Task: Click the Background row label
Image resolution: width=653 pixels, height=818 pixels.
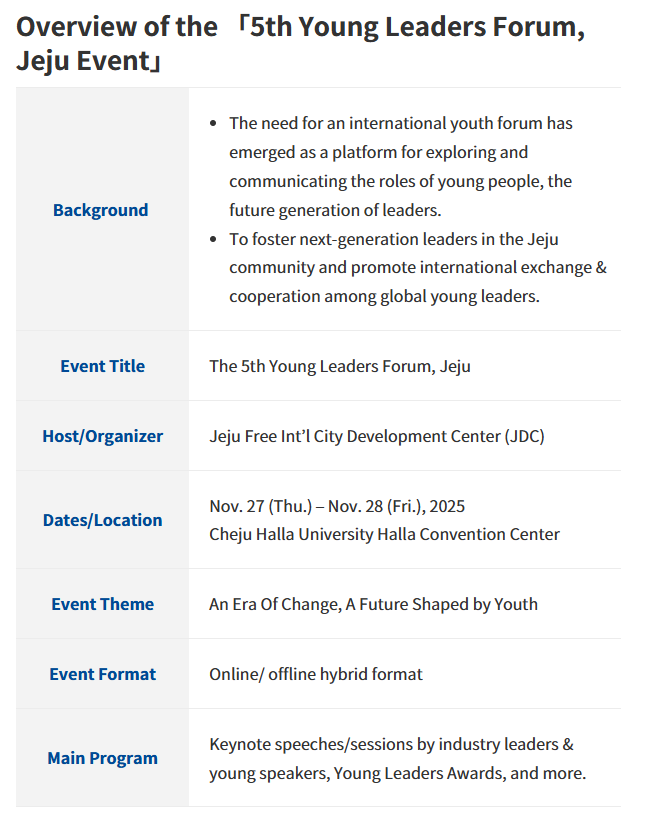Action: point(100,210)
